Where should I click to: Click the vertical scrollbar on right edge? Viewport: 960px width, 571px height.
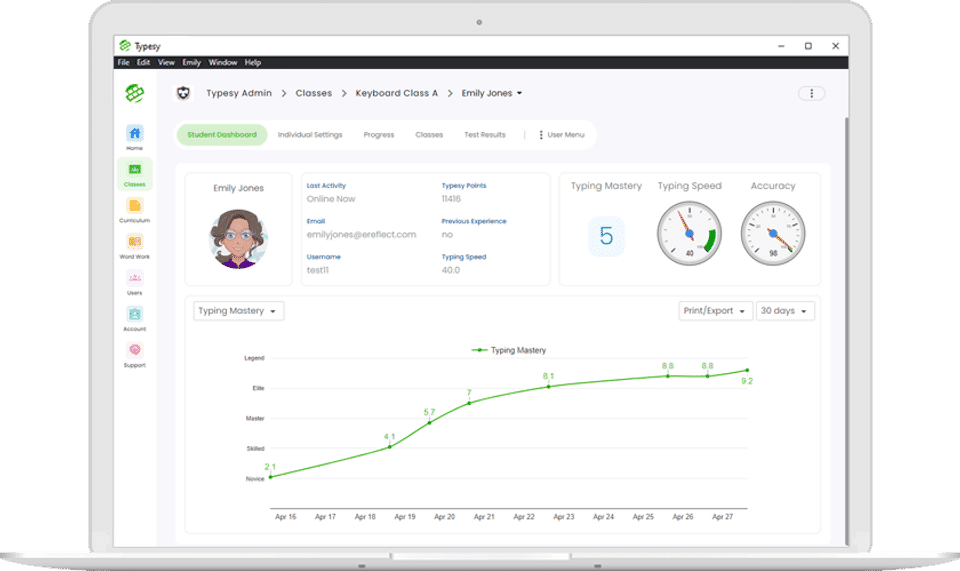pyautogui.click(x=847, y=330)
